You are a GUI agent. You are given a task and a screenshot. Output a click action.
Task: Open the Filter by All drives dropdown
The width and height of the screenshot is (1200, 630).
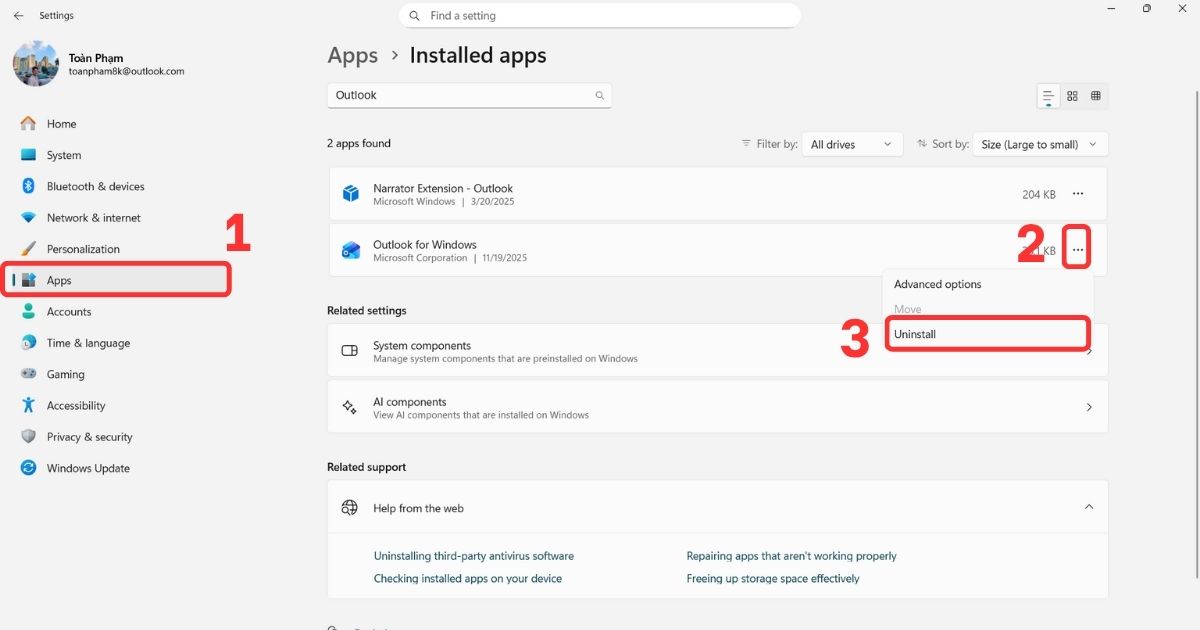pyautogui.click(x=850, y=145)
